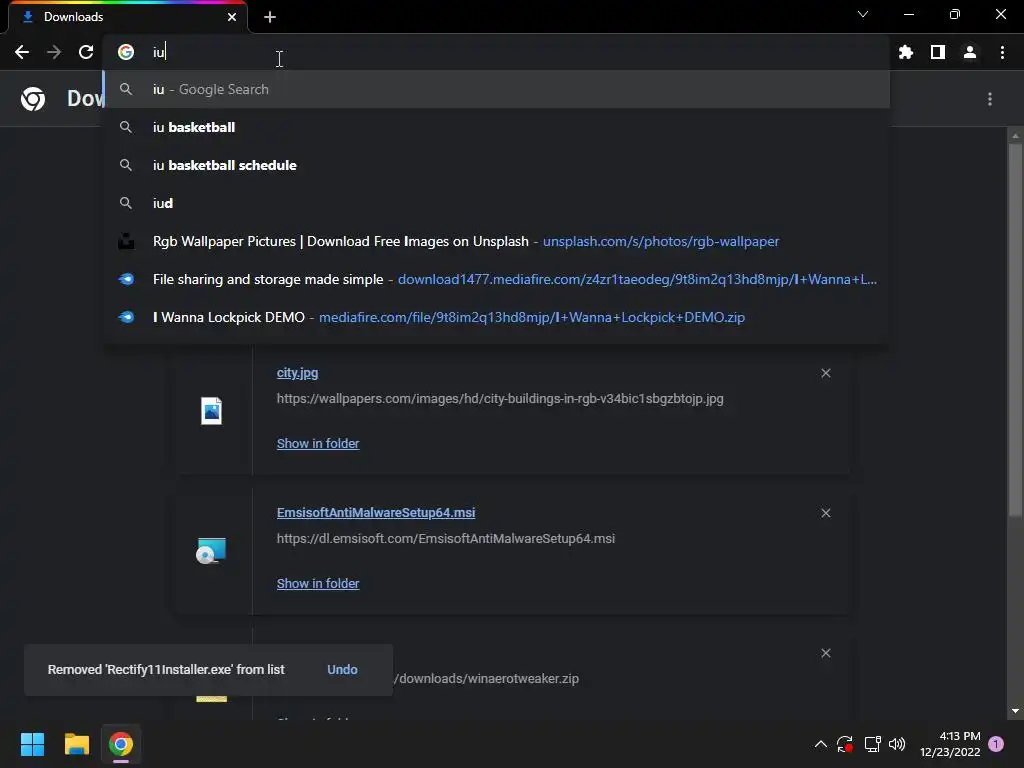The width and height of the screenshot is (1024, 768).
Task: Open the wallpapers.com city.jpg source URL
Action: pyautogui.click(x=500, y=398)
